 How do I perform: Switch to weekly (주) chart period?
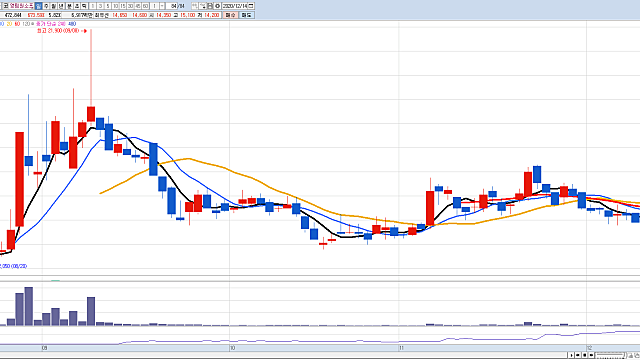point(46,6)
